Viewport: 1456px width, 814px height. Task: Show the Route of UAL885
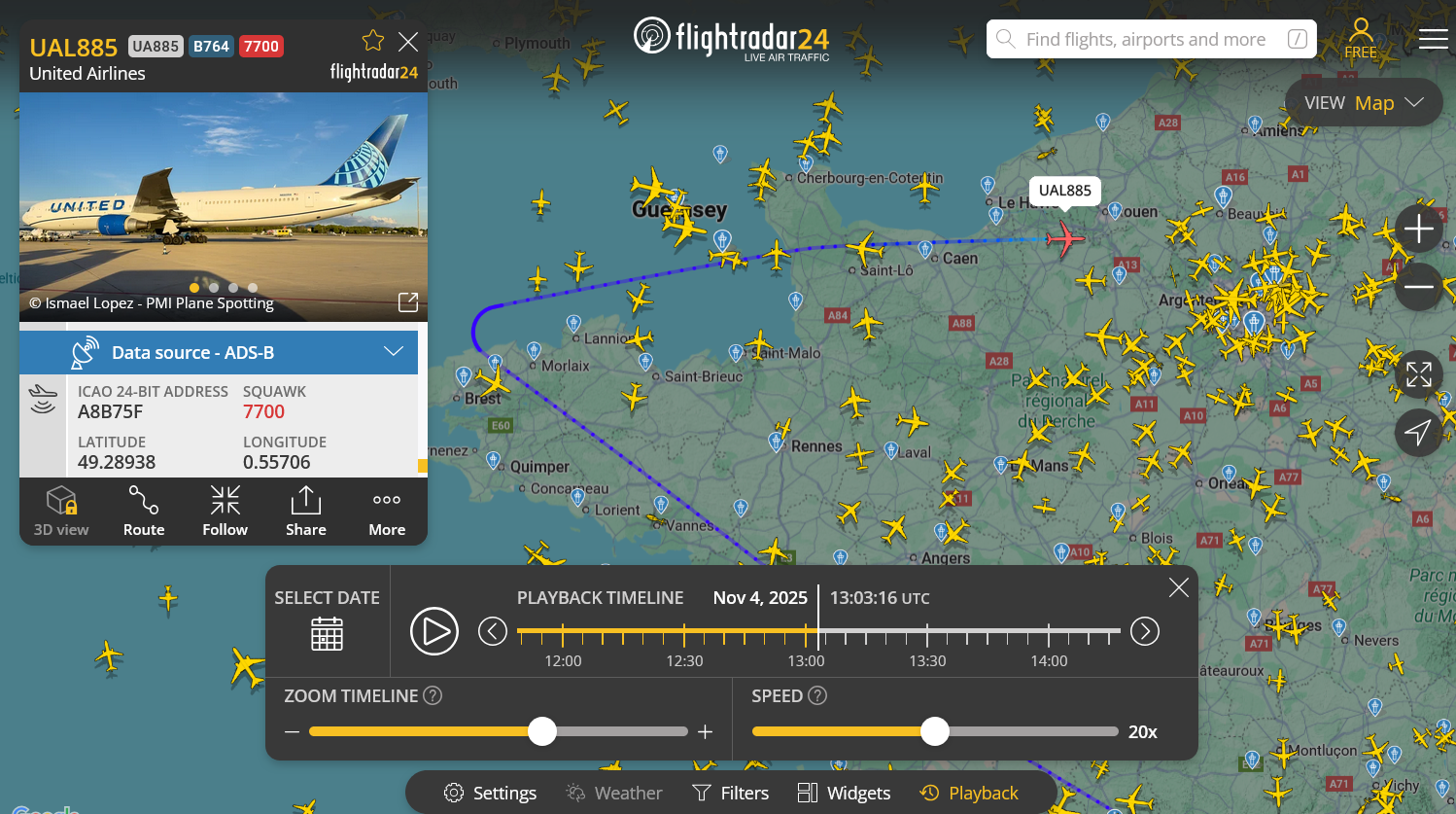[x=144, y=511]
